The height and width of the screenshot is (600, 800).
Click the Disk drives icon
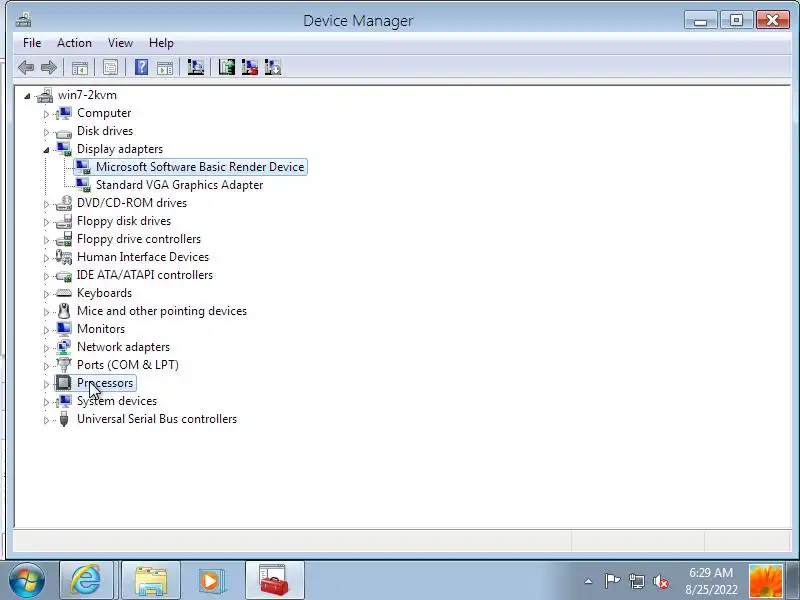pyautogui.click(x=64, y=132)
